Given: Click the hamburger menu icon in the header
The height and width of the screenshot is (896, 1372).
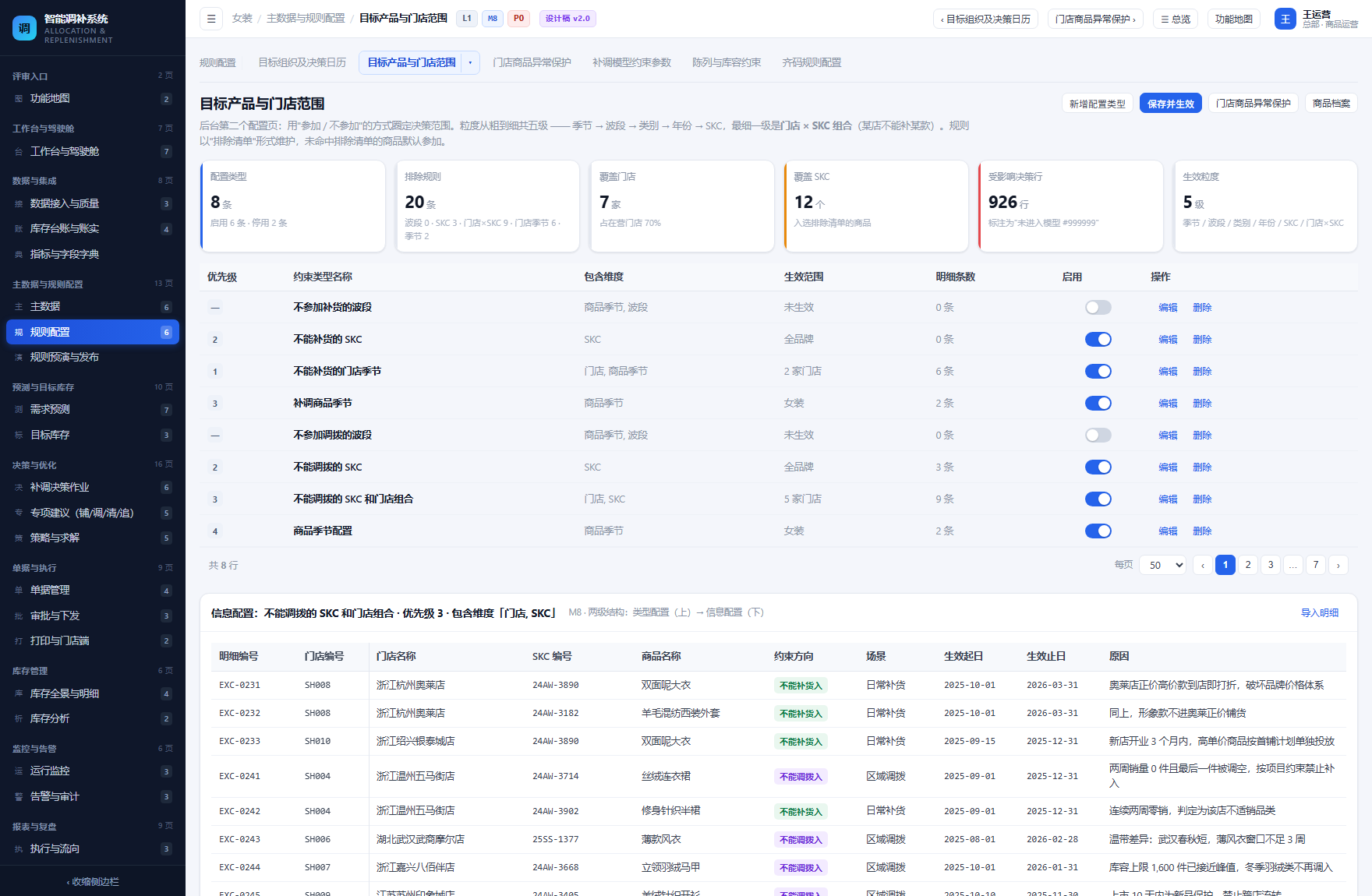Looking at the screenshot, I should (x=211, y=19).
